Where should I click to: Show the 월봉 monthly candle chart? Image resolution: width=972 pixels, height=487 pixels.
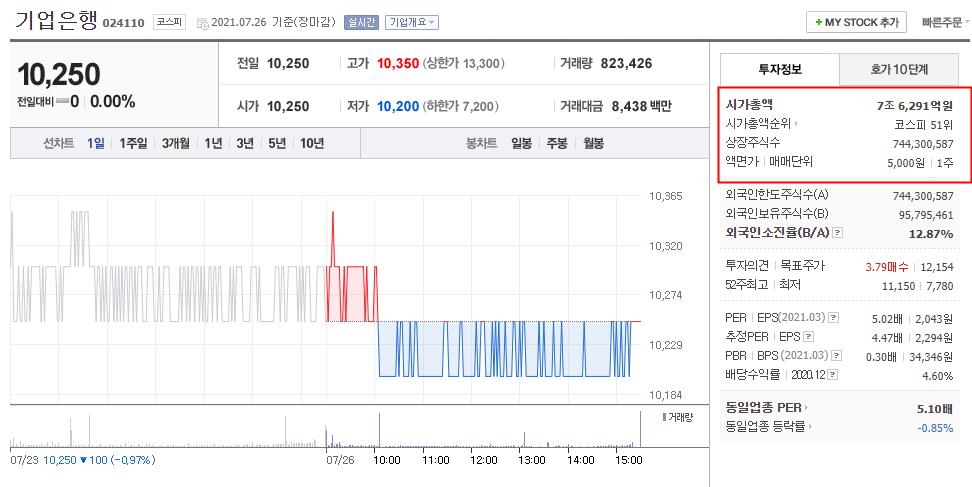[x=593, y=143]
